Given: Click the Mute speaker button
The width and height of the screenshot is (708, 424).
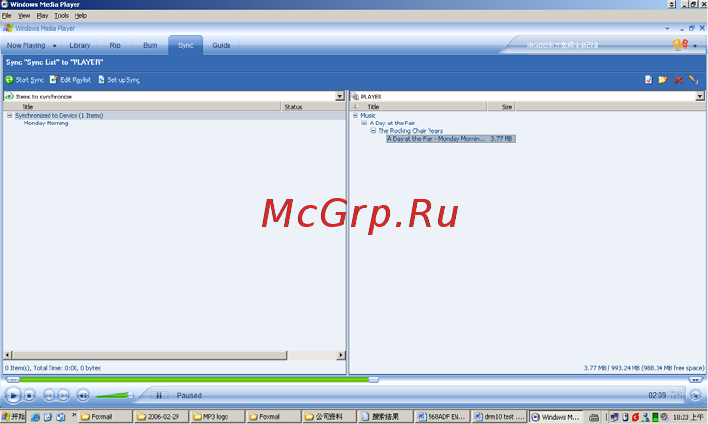Looking at the screenshot, I should point(83,396).
